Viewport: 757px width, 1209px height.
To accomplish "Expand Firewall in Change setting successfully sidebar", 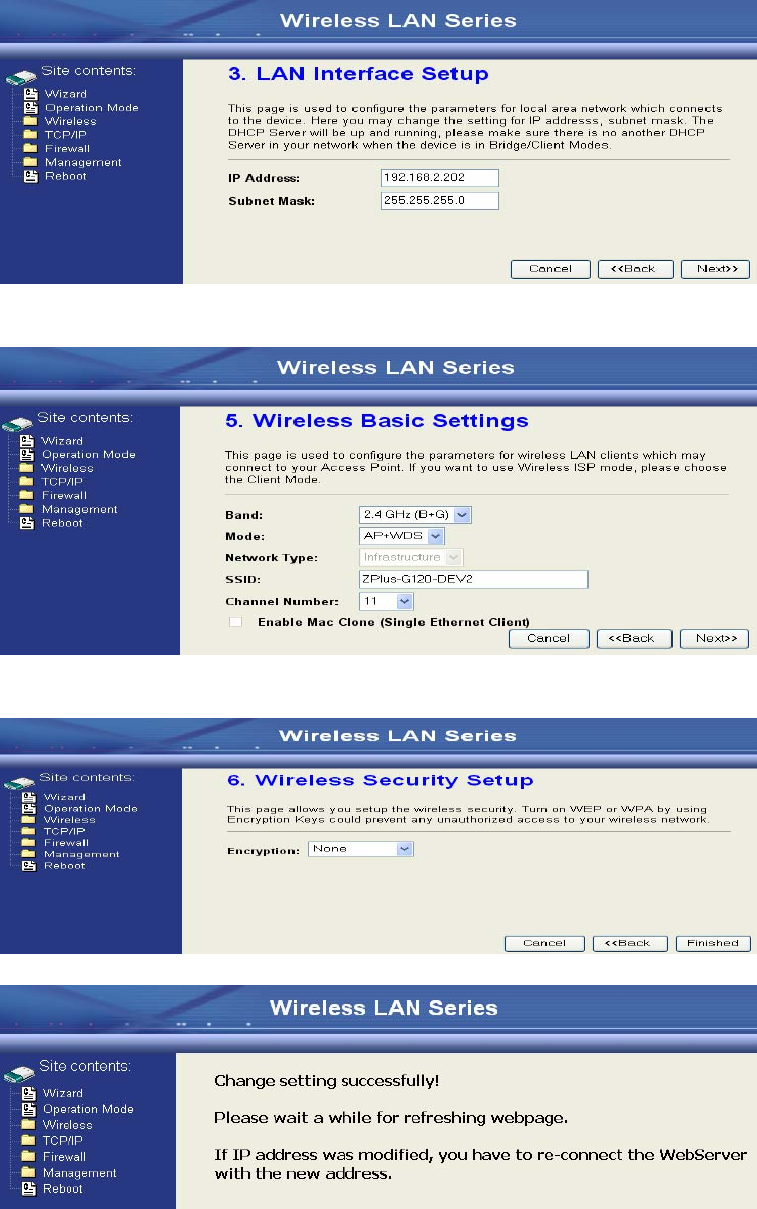I will 64,1157.
